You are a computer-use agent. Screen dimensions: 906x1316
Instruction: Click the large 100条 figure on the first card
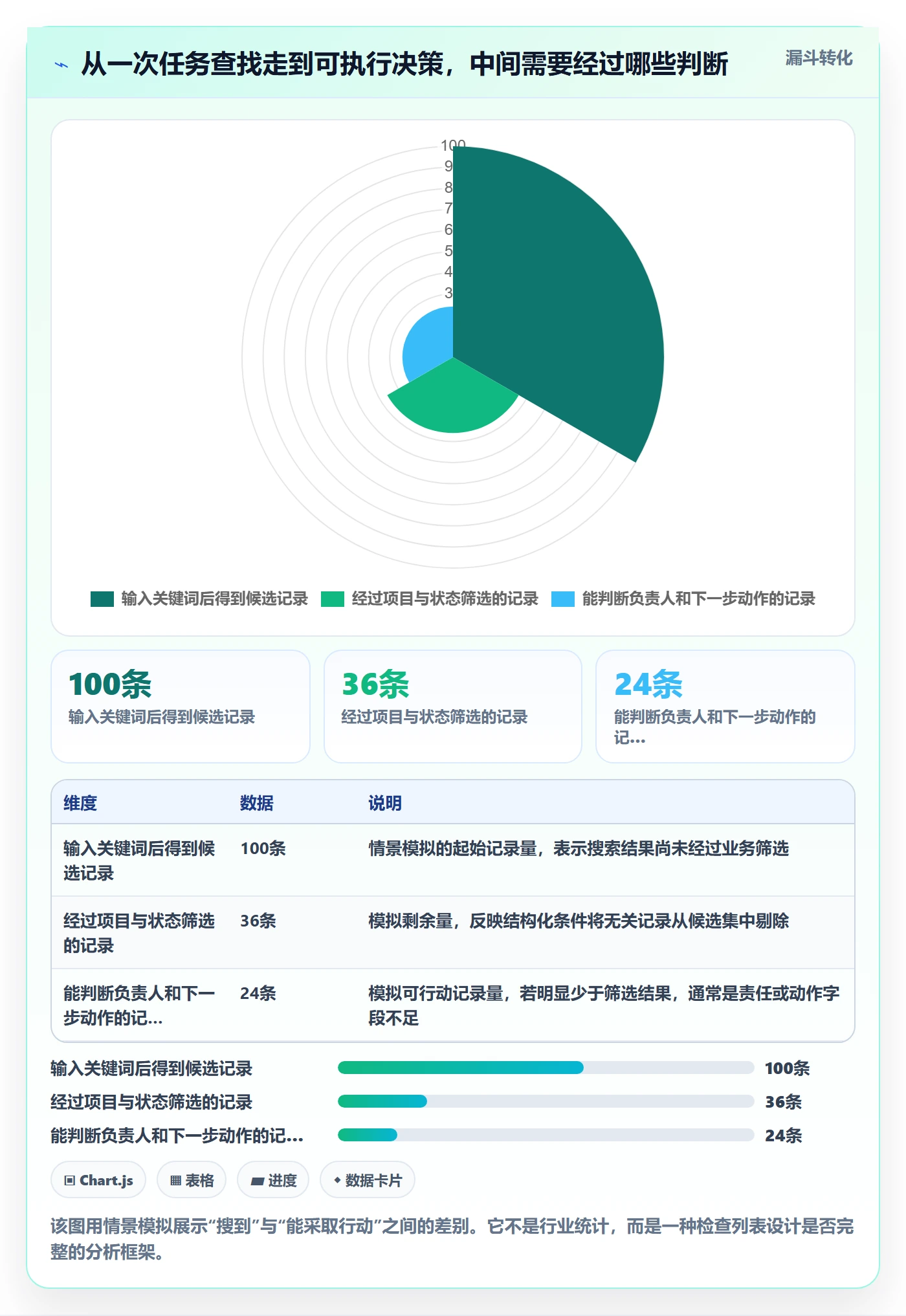110,685
